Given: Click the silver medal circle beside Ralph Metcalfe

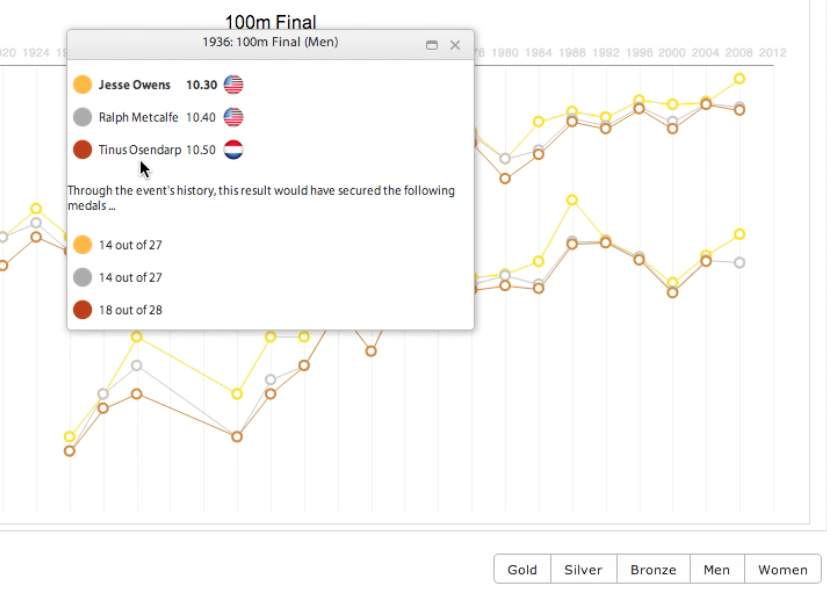Looking at the screenshot, I should pos(82,117).
